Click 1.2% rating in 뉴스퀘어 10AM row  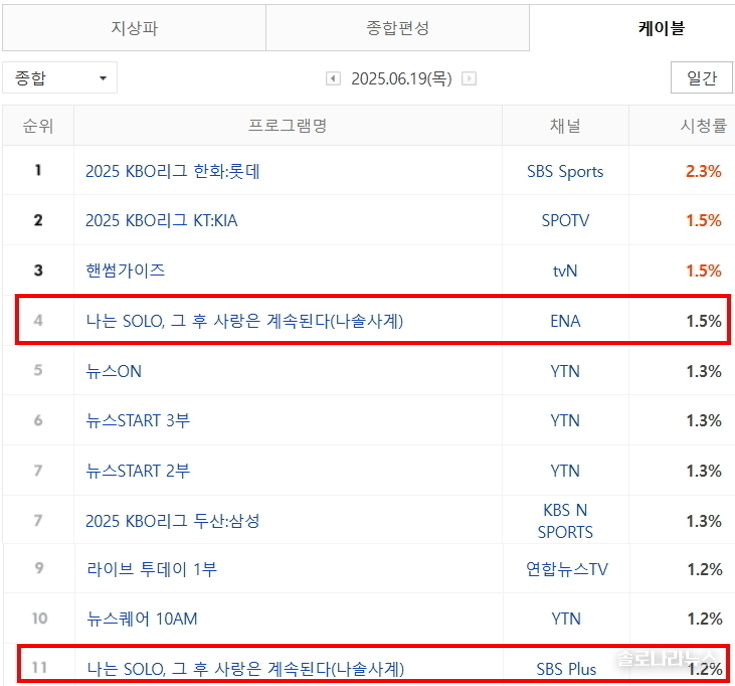[705, 619]
